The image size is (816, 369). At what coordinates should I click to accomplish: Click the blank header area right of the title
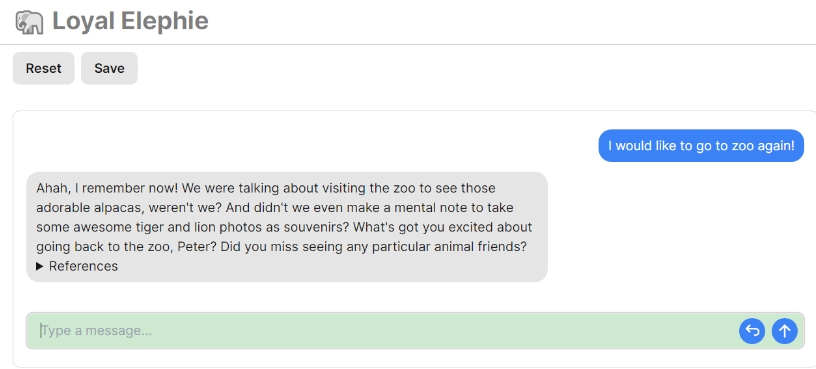[510, 22]
